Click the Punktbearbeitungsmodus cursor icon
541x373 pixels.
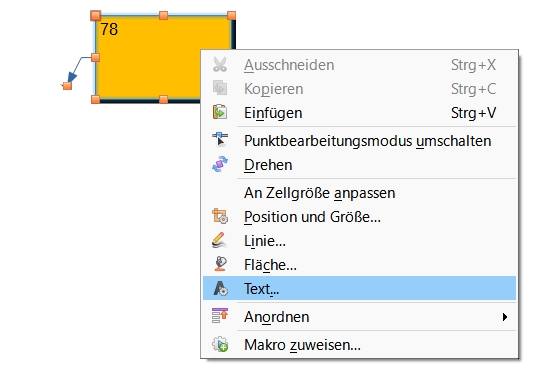coord(220,140)
